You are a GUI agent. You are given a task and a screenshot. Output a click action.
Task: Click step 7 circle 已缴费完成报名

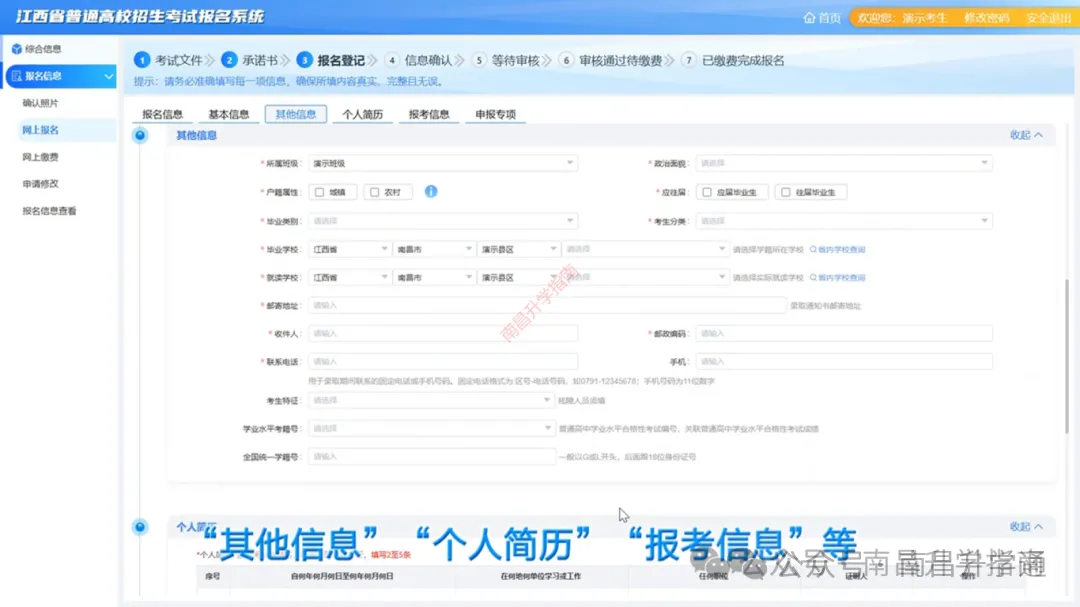[x=689, y=61]
